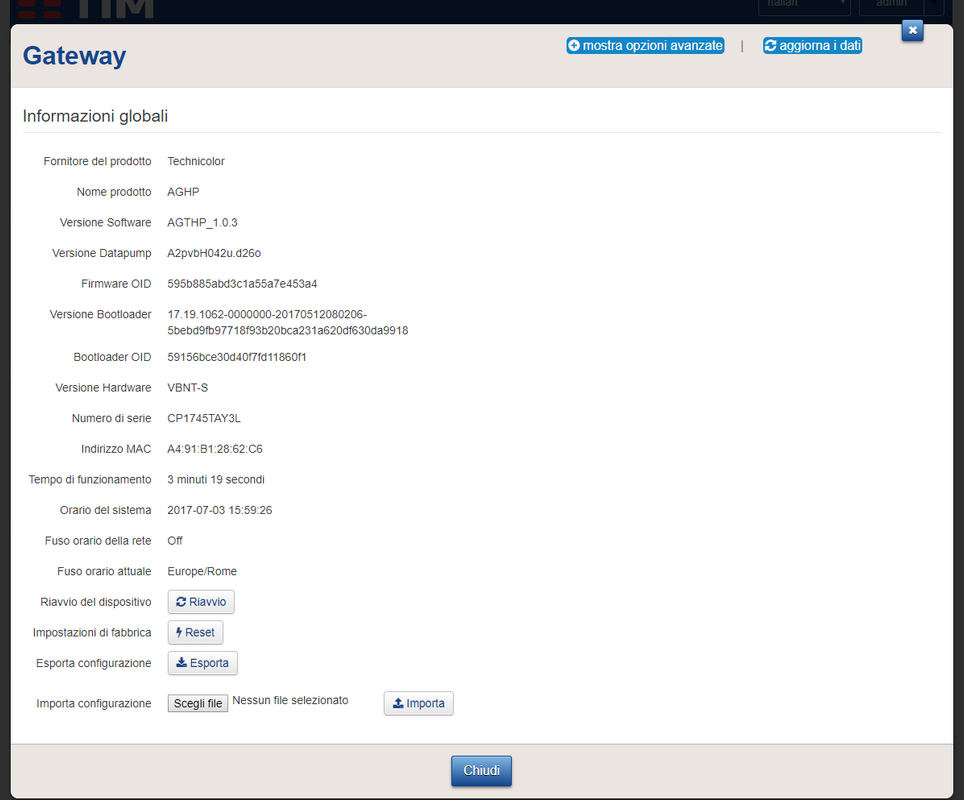964x800 pixels.
Task: Select Firmware OID '595b885abd3c1a55a7e453a4'
Action: point(242,284)
